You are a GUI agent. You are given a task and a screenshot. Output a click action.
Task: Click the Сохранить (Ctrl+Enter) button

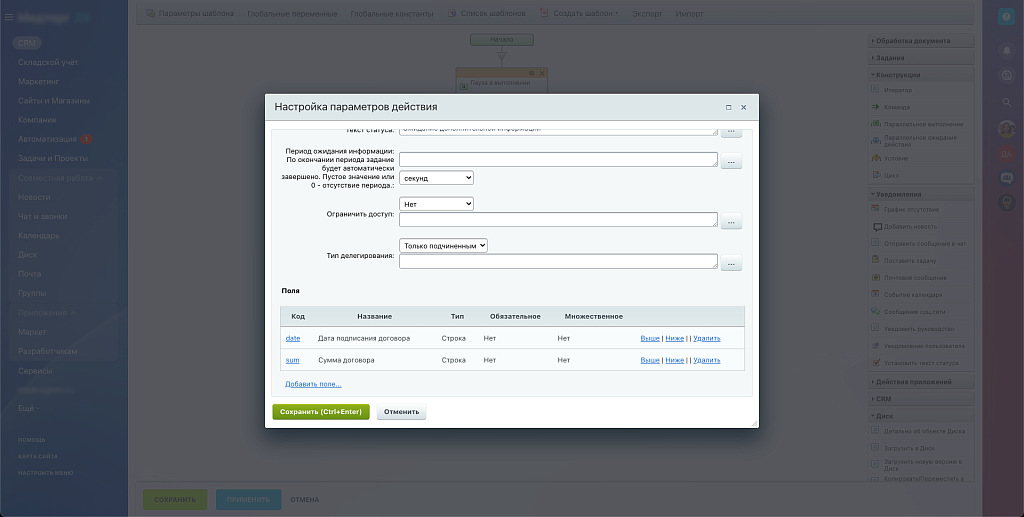(x=321, y=412)
